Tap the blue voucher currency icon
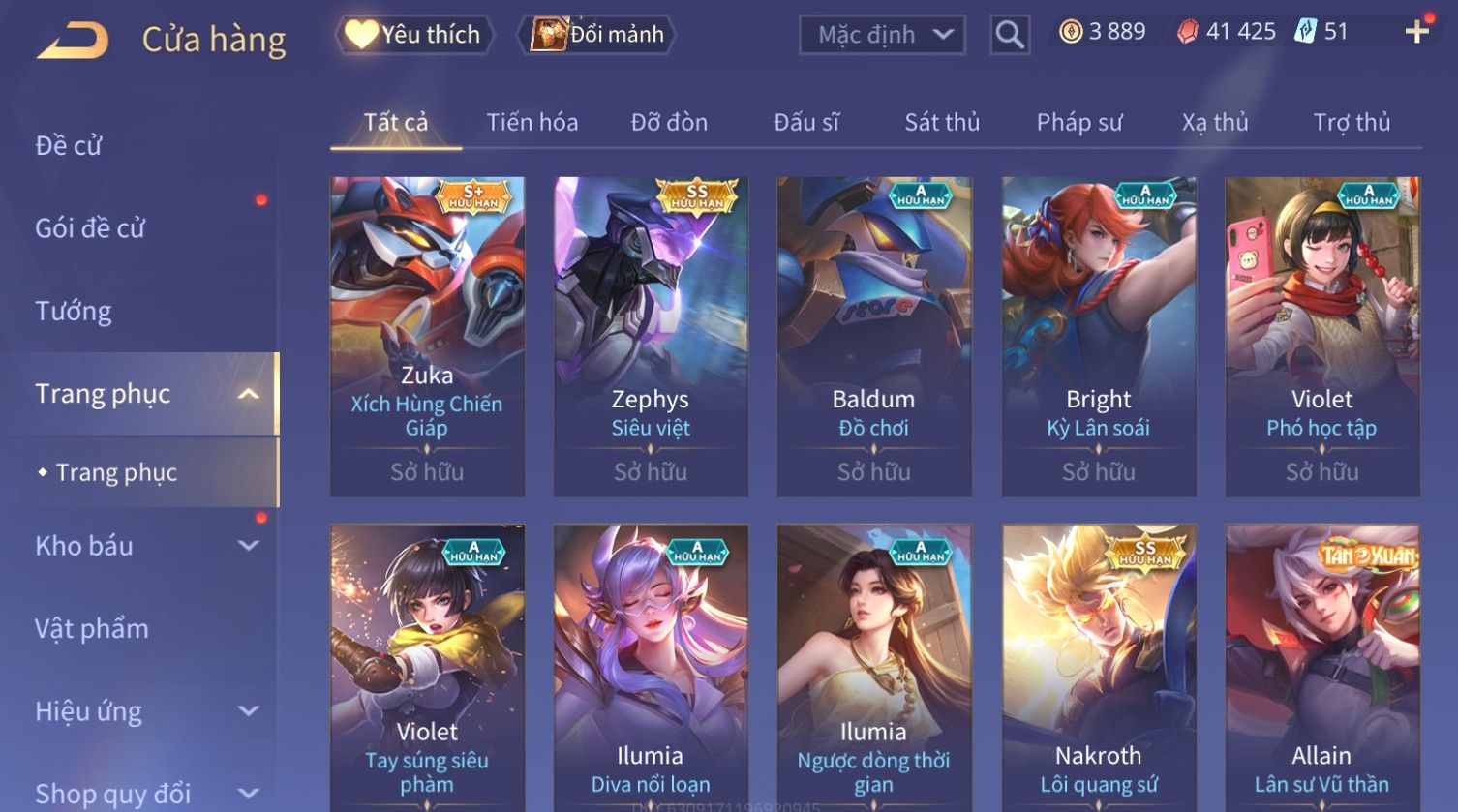The width and height of the screenshot is (1458, 812). pyautogui.click(x=1306, y=32)
